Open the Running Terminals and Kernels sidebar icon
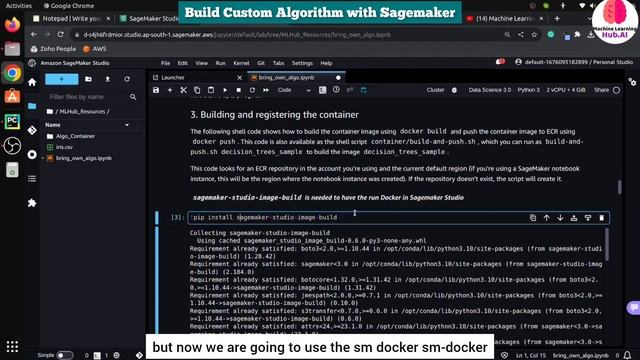This screenshot has height=360, width=640. 32,155
